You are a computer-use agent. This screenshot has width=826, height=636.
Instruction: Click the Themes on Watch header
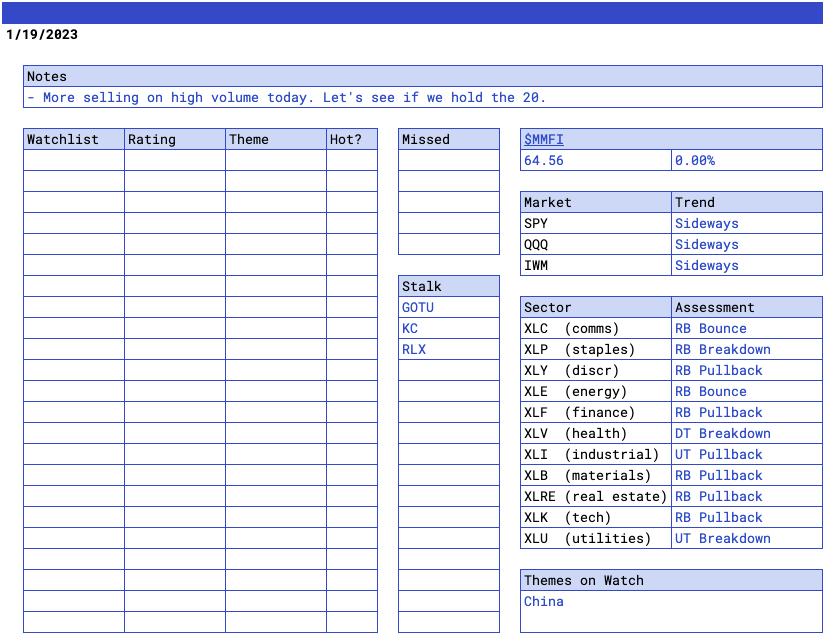671,580
